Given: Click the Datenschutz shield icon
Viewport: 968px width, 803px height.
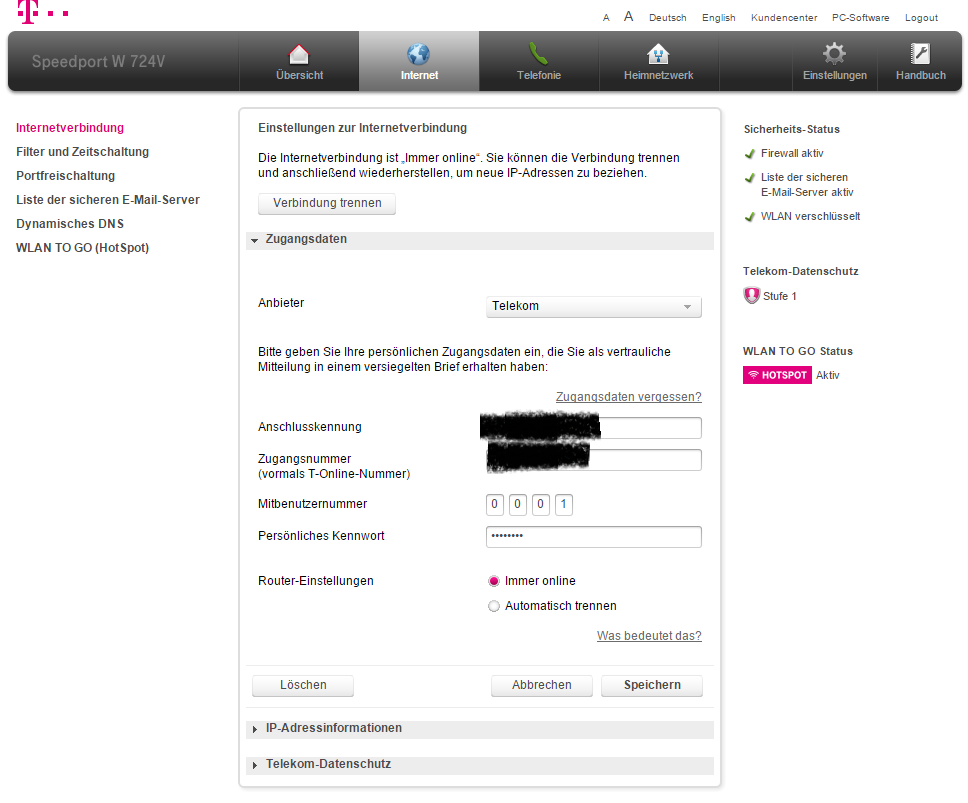Looking at the screenshot, I should coord(751,296).
